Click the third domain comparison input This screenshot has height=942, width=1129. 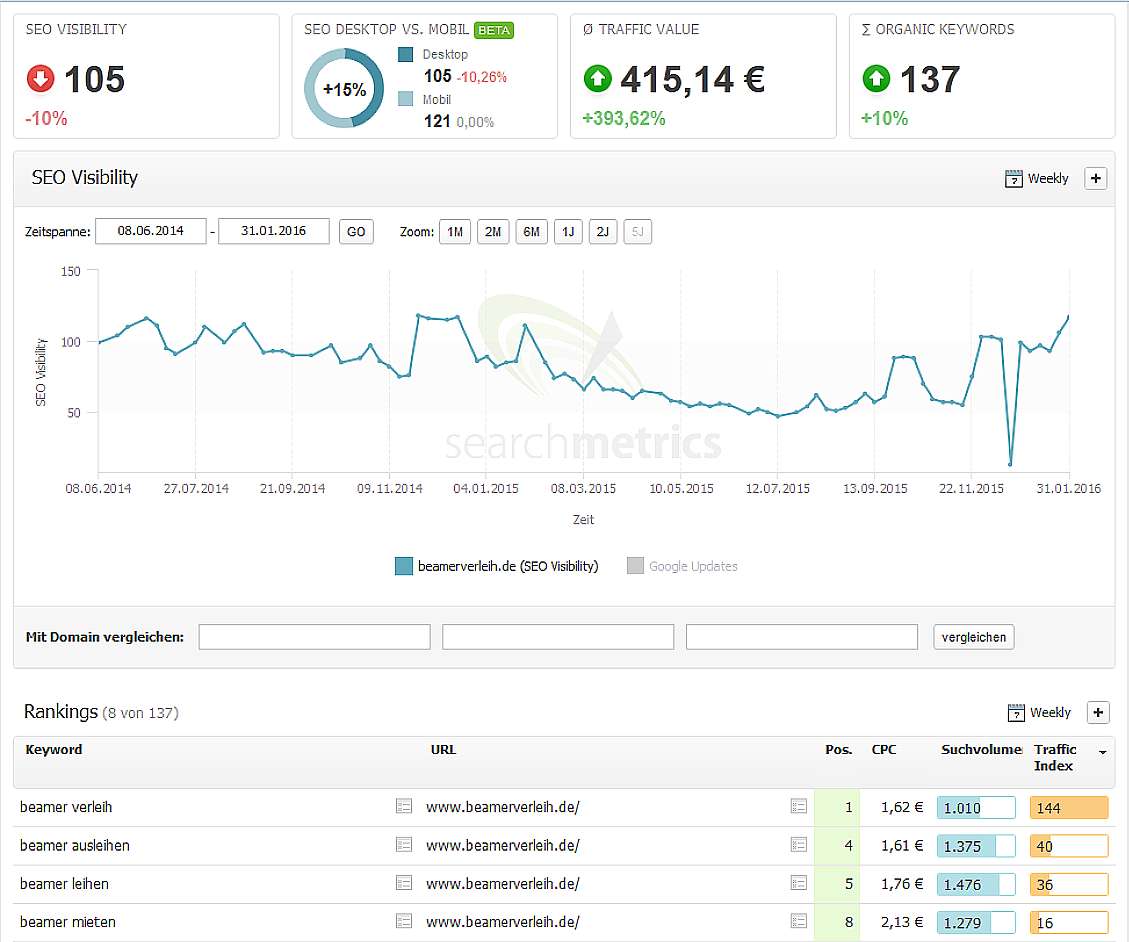click(802, 637)
